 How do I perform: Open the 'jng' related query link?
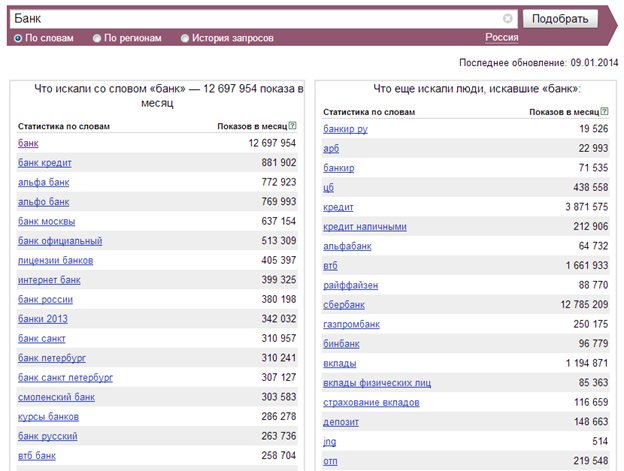(330, 441)
